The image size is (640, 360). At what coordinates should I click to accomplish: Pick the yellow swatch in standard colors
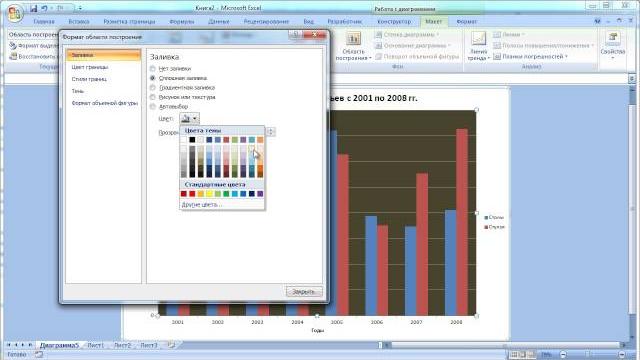209,194
